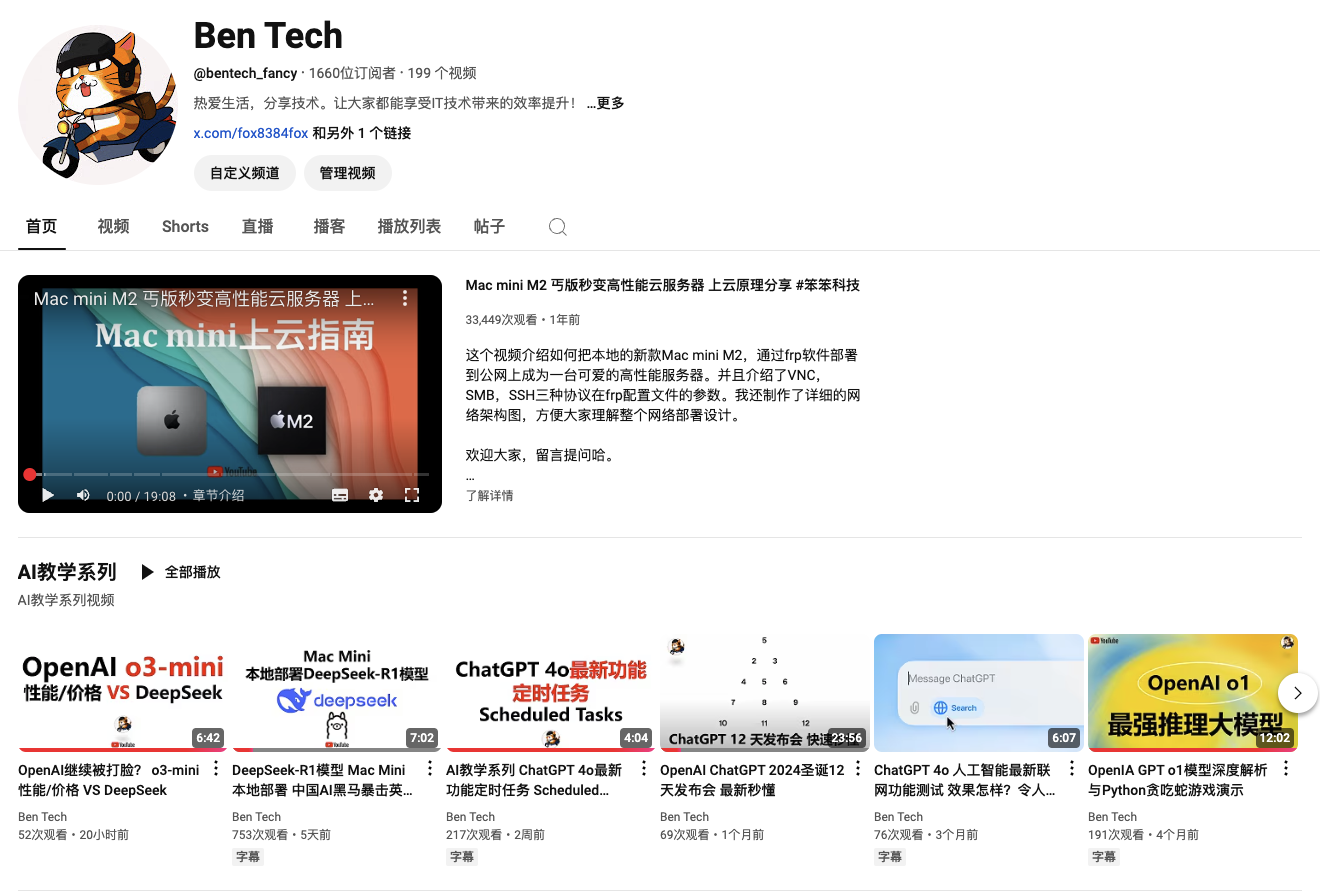Open the OpenAI o1 最强推理大模型 thumbnail
This screenshot has width=1320, height=894.
point(1193,692)
